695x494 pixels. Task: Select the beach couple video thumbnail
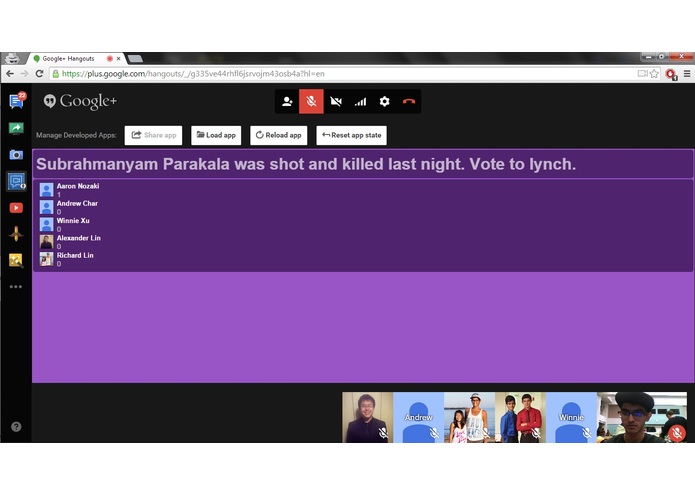coord(469,417)
